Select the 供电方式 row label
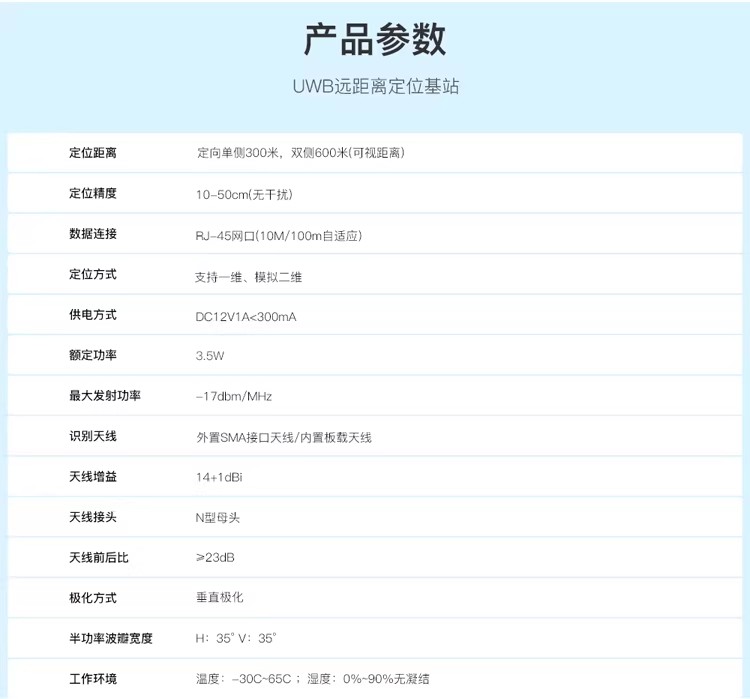This screenshot has width=750, height=699. click(x=93, y=315)
